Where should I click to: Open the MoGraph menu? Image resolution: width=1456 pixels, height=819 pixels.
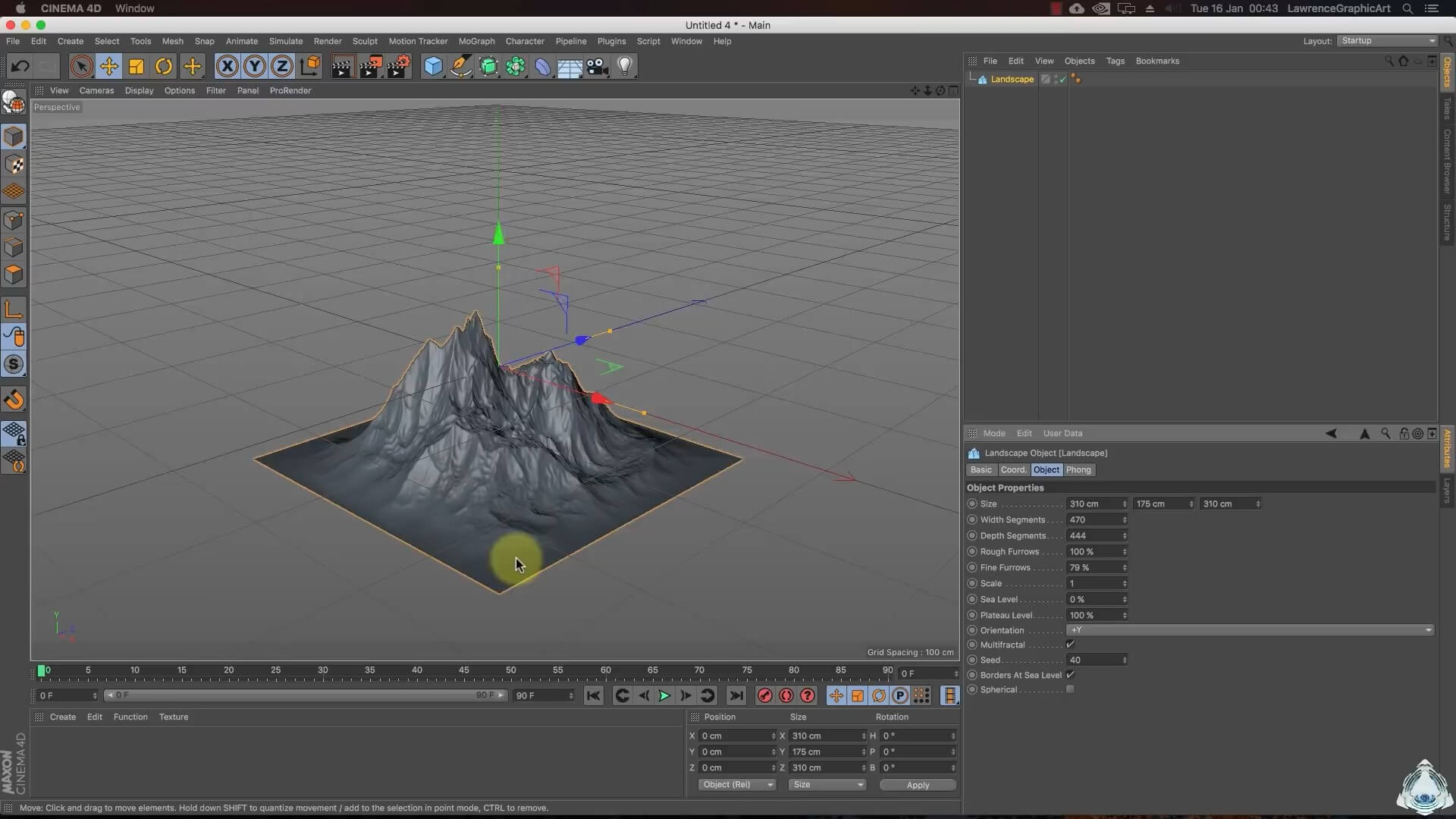pos(476,41)
